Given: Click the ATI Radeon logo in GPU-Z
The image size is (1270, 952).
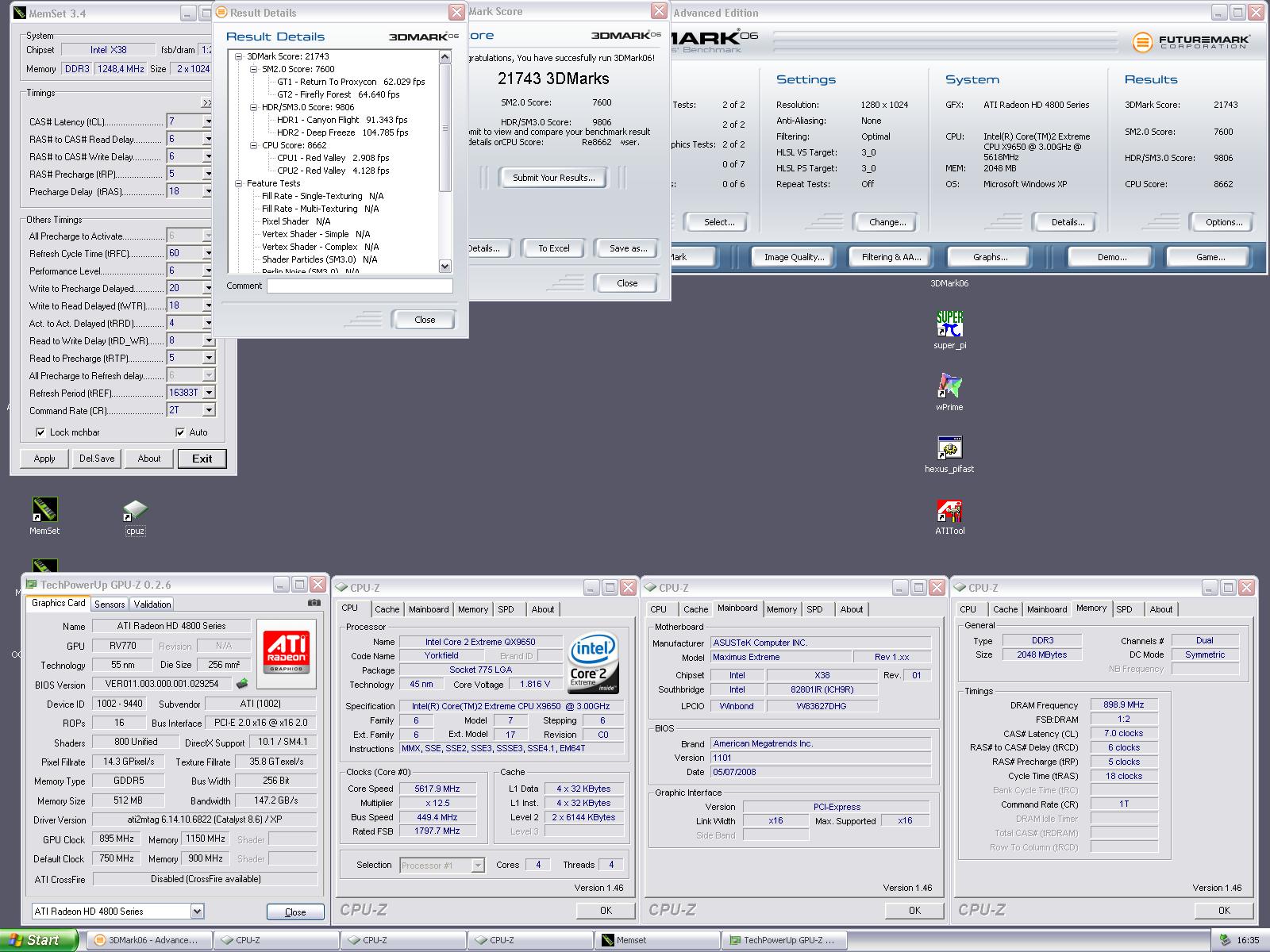Looking at the screenshot, I should pyautogui.click(x=287, y=653).
